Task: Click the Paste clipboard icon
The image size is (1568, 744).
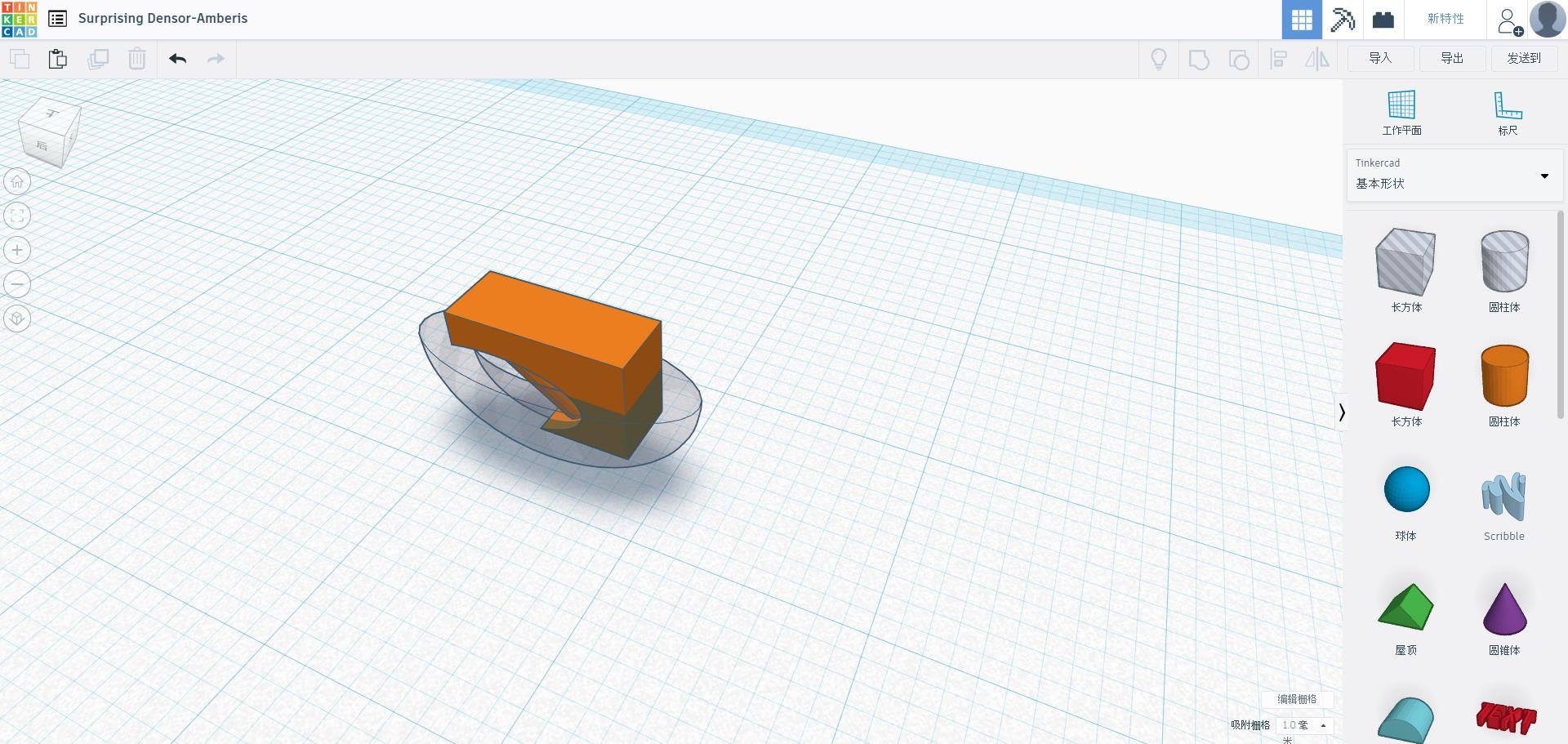Action: click(57, 59)
